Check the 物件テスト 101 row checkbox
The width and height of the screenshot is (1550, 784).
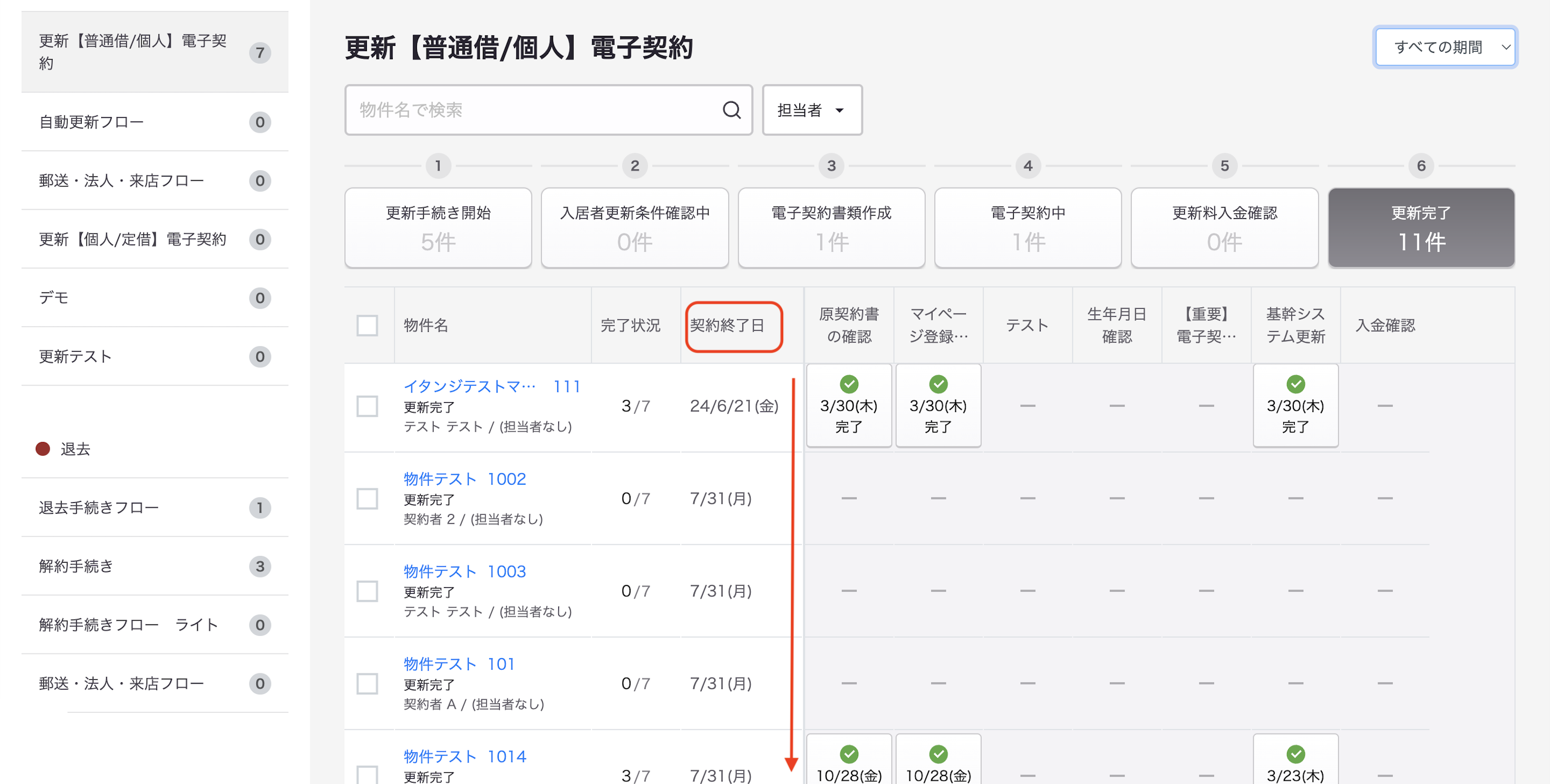pyautogui.click(x=367, y=683)
